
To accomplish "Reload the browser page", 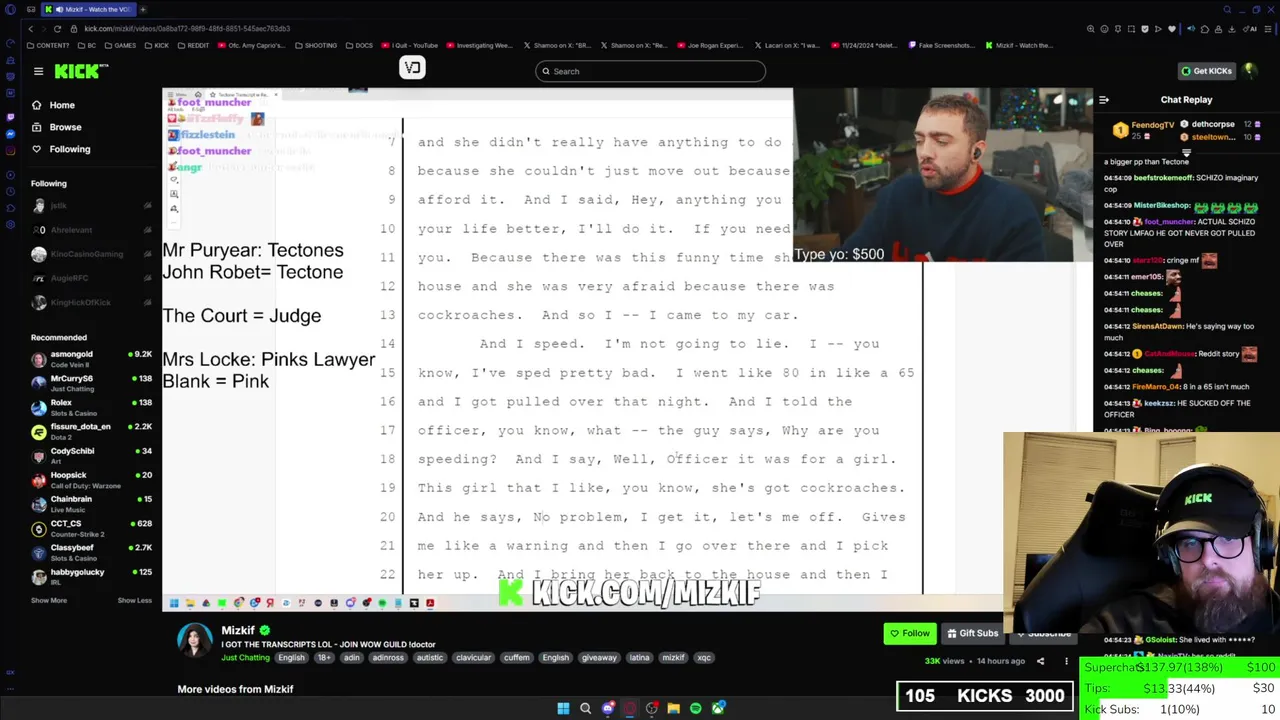I will click(56, 29).
